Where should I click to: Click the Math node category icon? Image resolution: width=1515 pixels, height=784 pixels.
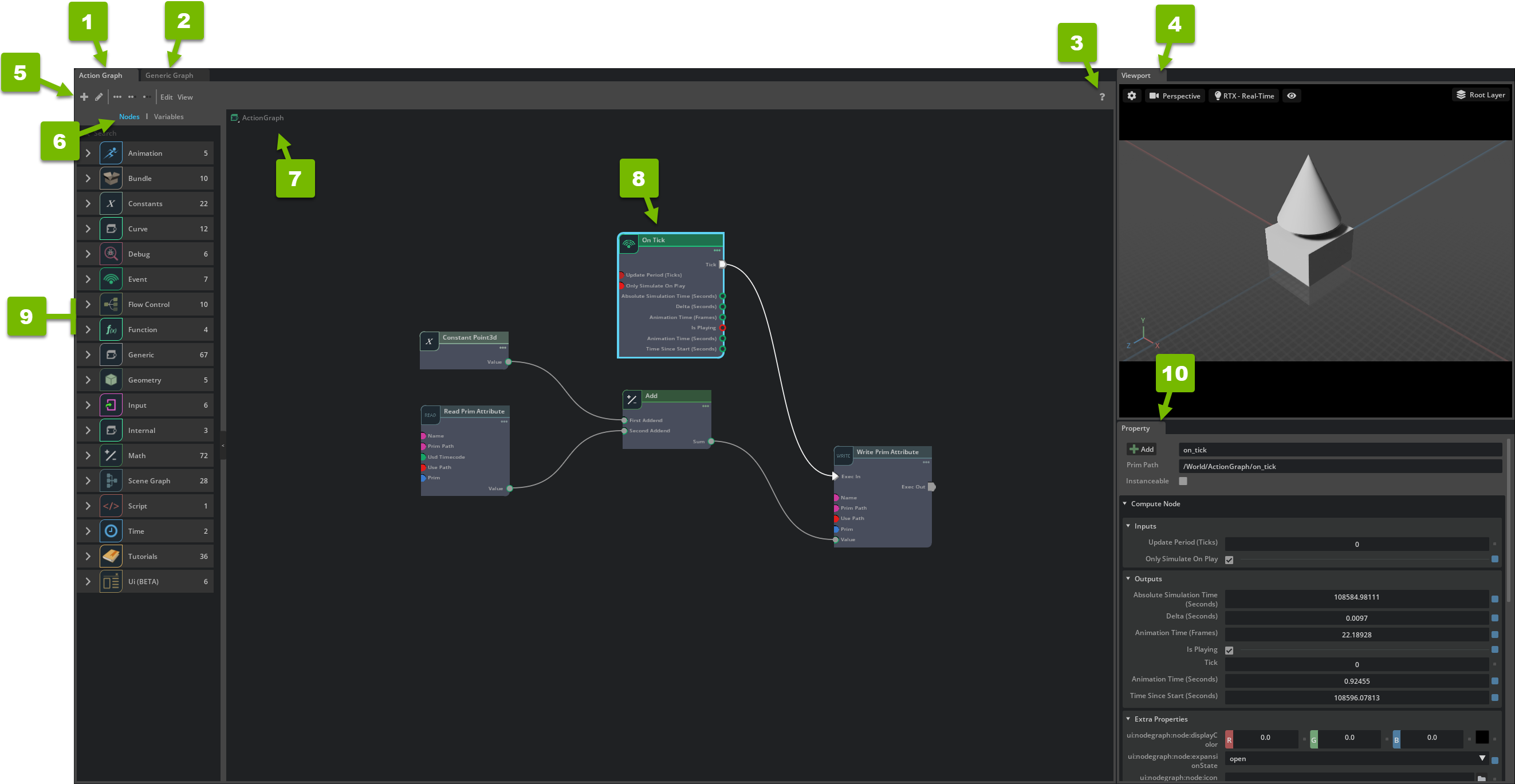pyautogui.click(x=111, y=455)
